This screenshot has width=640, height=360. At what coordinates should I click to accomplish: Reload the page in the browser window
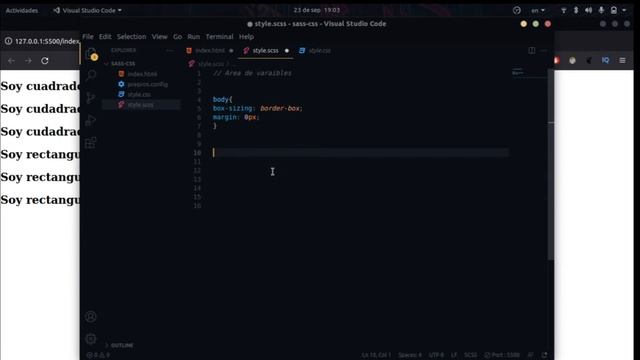[x=45, y=60]
